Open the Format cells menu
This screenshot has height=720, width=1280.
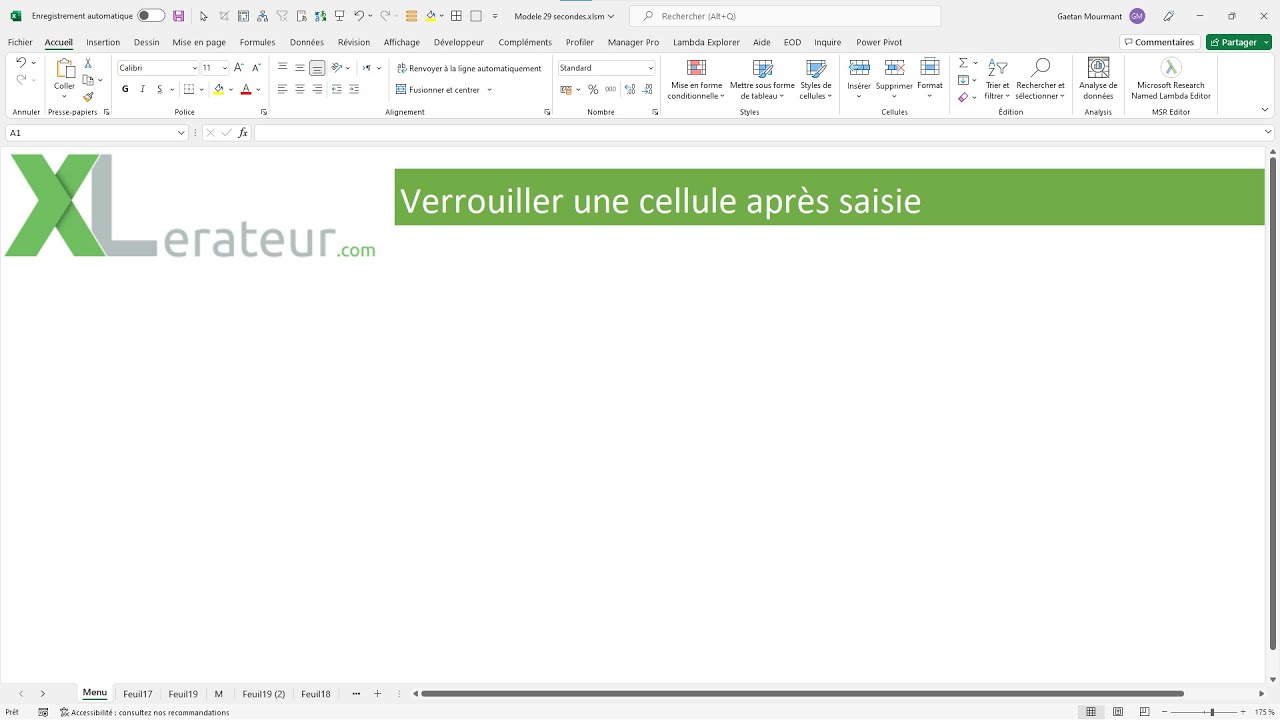[x=930, y=78]
